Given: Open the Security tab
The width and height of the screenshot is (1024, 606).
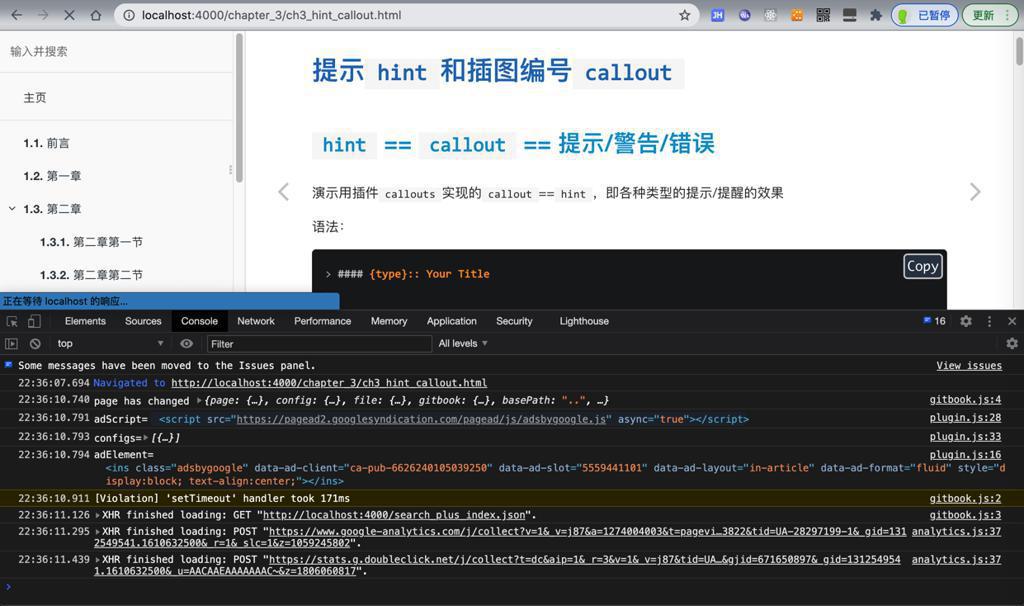Looking at the screenshot, I should click(x=514, y=321).
